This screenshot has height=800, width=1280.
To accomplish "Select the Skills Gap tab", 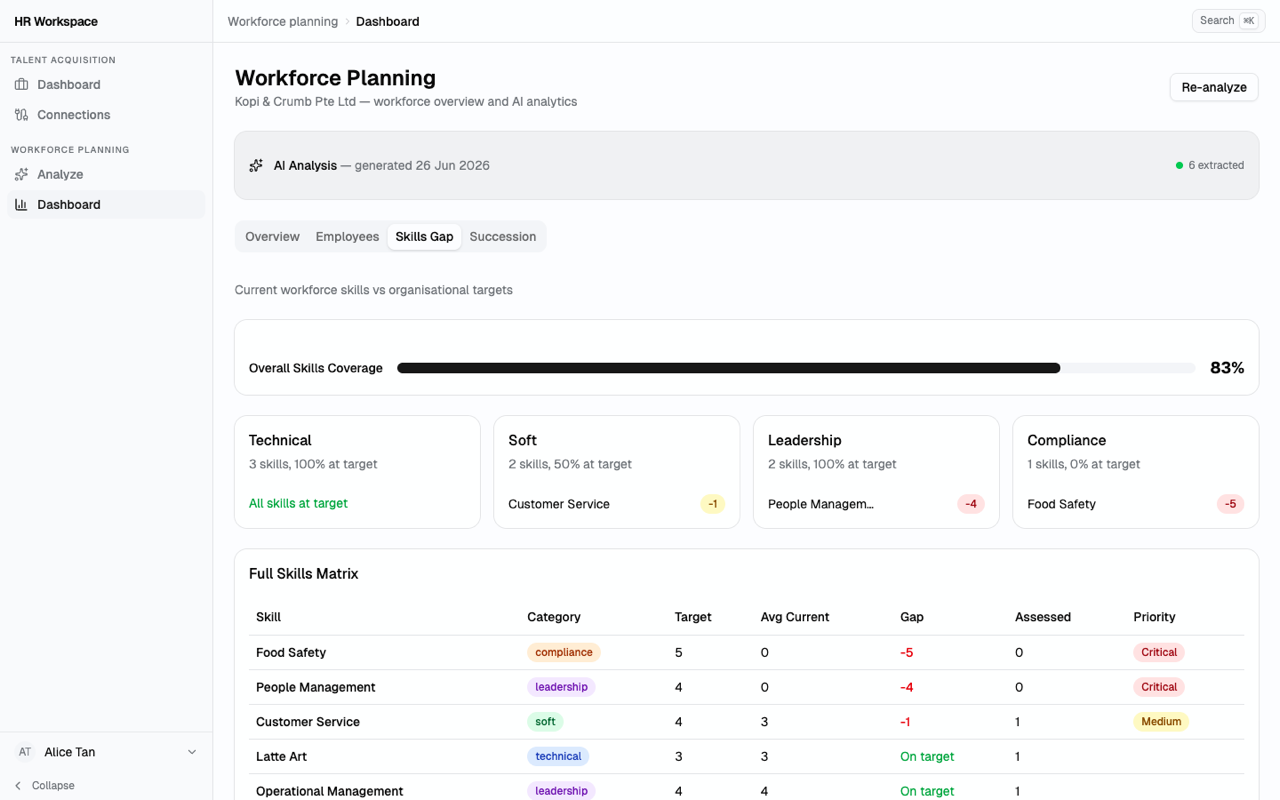I will click(x=424, y=237).
